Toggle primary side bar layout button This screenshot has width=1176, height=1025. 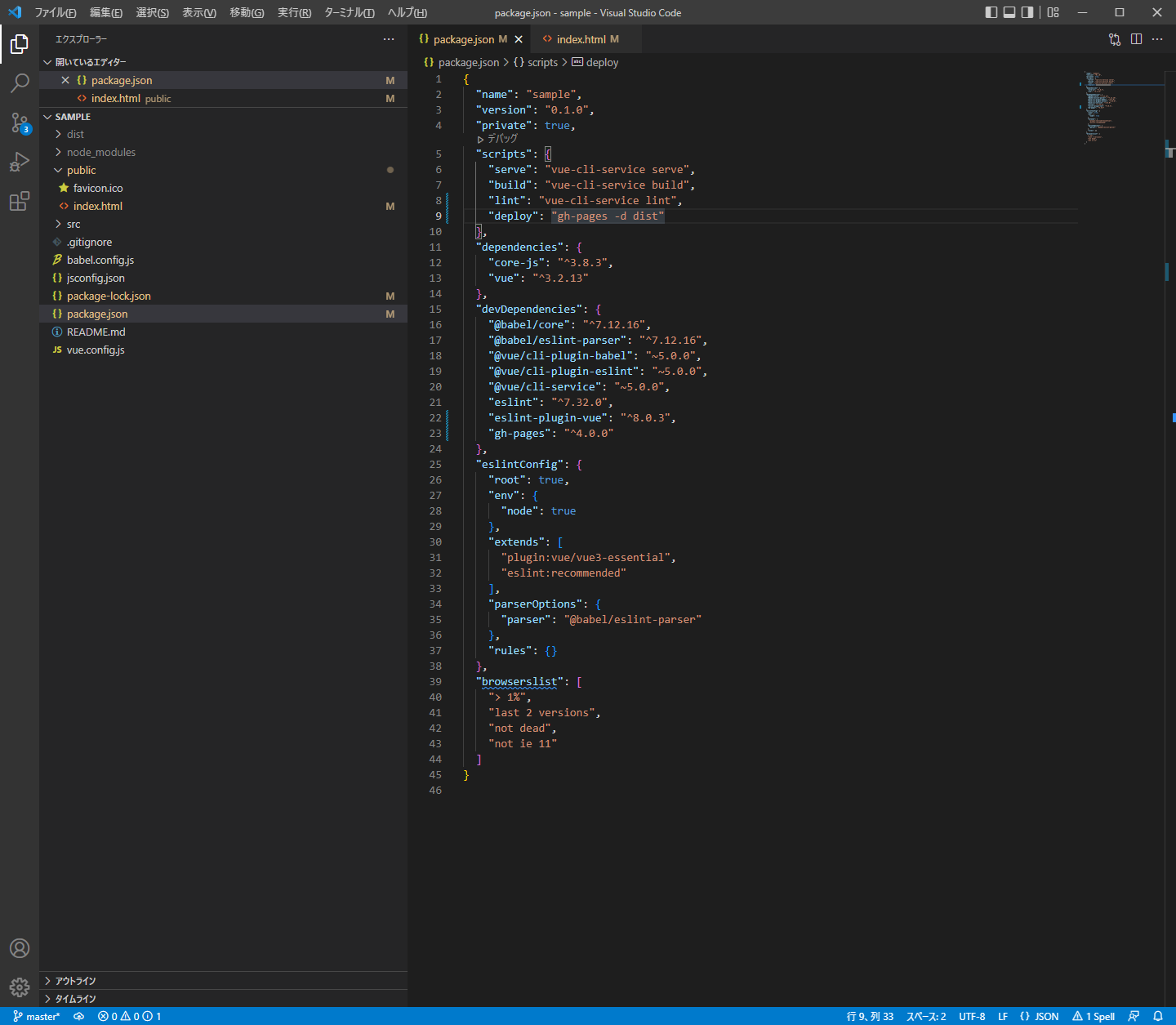click(x=991, y=12)
